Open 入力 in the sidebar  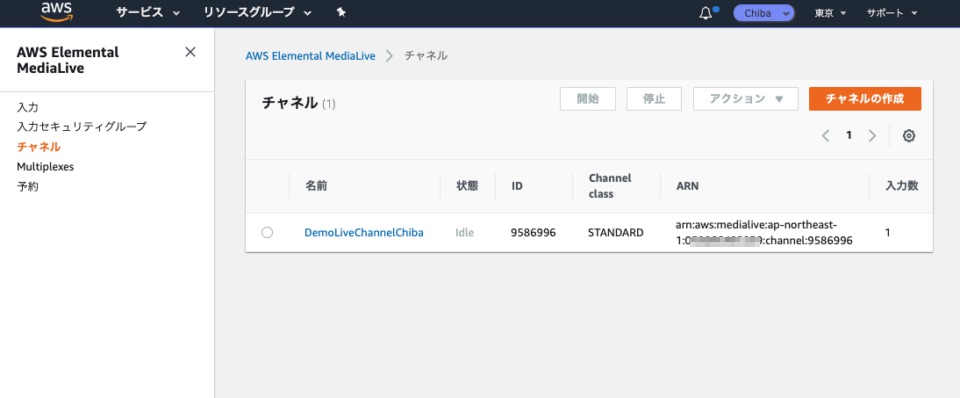coord(28,107)
